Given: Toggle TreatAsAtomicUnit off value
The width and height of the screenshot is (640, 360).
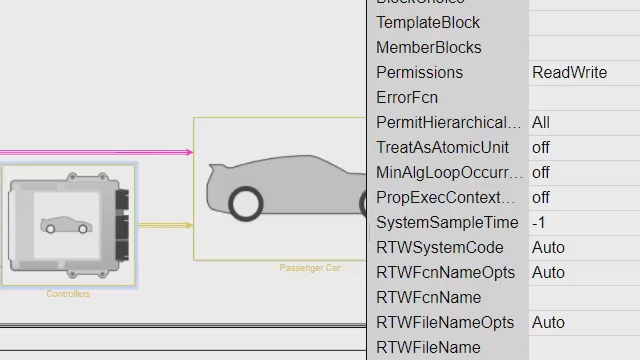Looking at the screenshot, I should (540, 148).
